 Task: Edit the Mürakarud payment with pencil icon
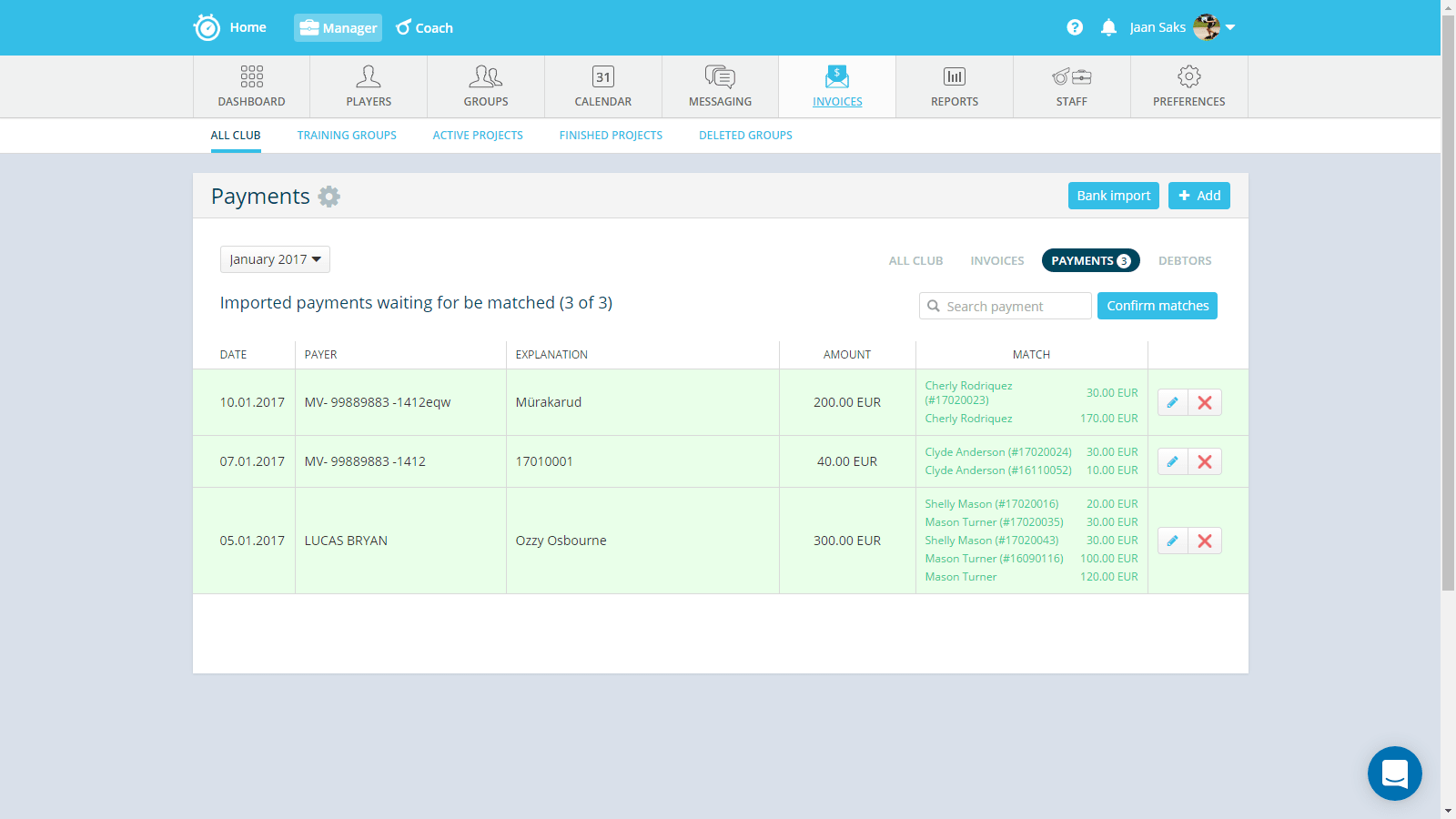tap(1172, 402)
